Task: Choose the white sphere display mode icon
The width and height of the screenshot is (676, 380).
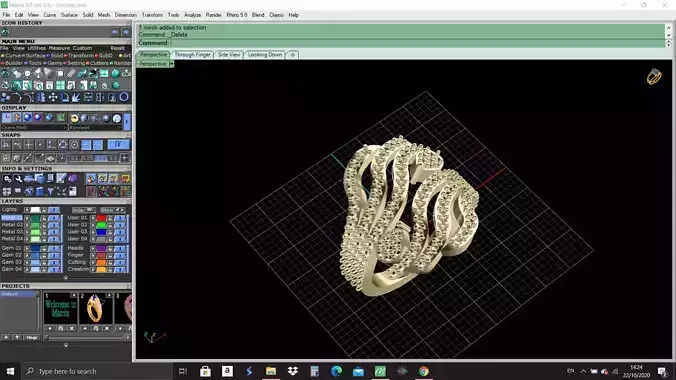Action: (x=117, y=118)
